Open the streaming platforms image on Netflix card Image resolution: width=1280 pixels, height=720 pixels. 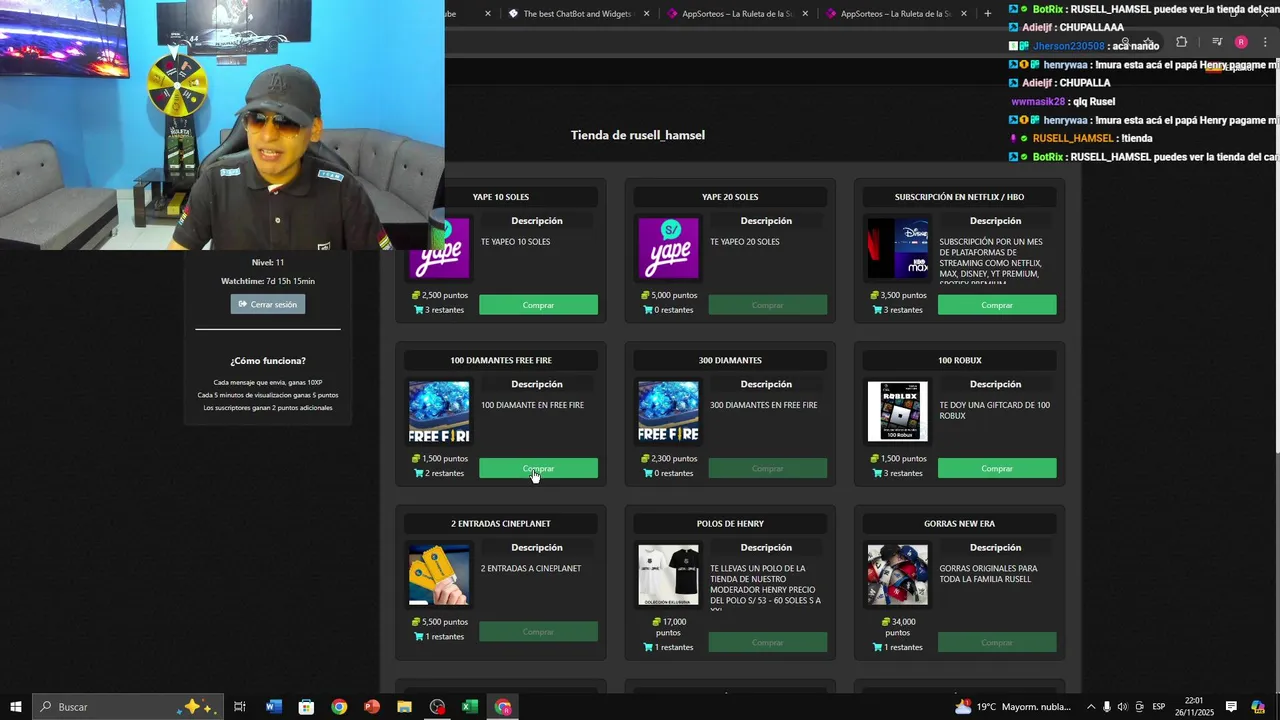(898, 248)
